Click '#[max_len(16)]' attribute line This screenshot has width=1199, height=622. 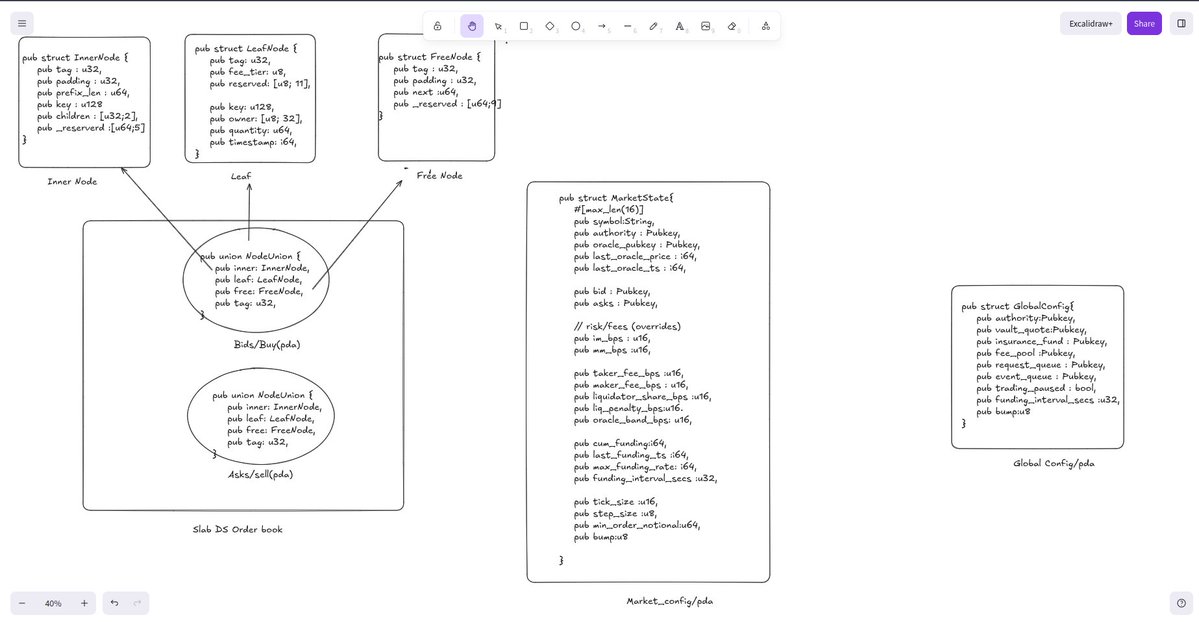click(x=609, y=210)
